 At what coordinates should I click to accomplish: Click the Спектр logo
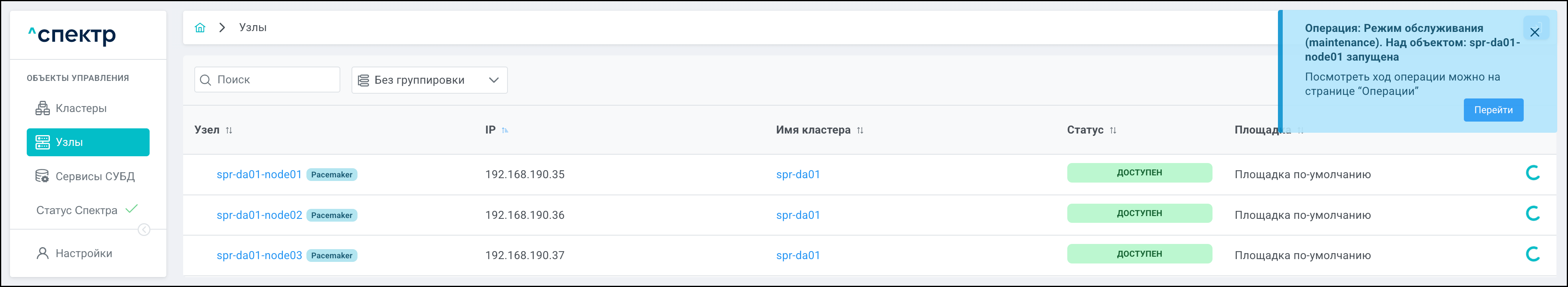coord(72,35)
